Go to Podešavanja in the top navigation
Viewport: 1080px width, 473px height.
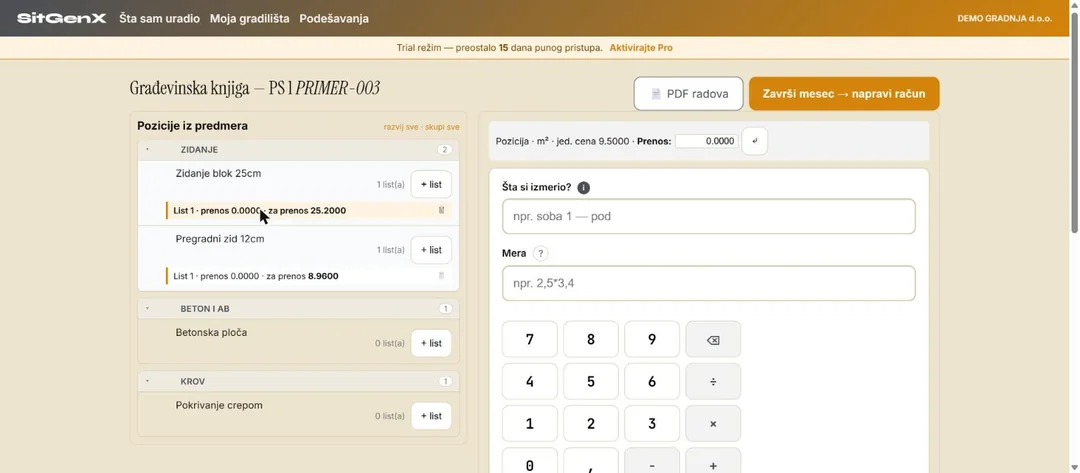click(x=334, y=19)
